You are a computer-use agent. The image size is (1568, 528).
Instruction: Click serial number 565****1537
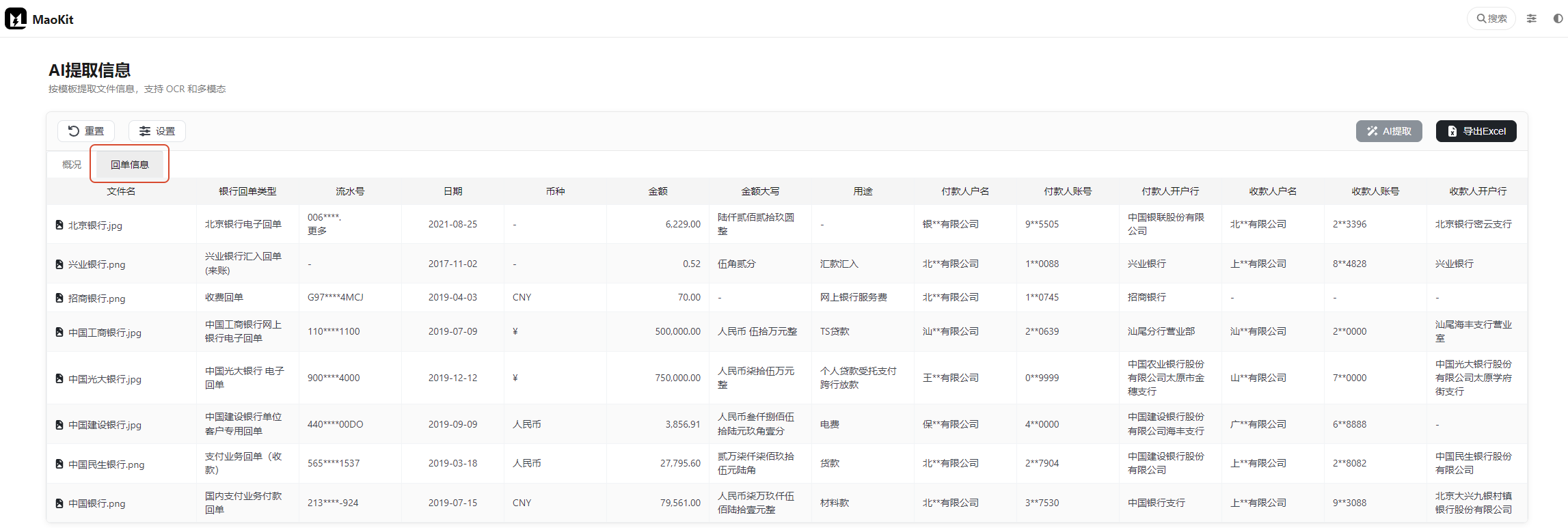334,463
